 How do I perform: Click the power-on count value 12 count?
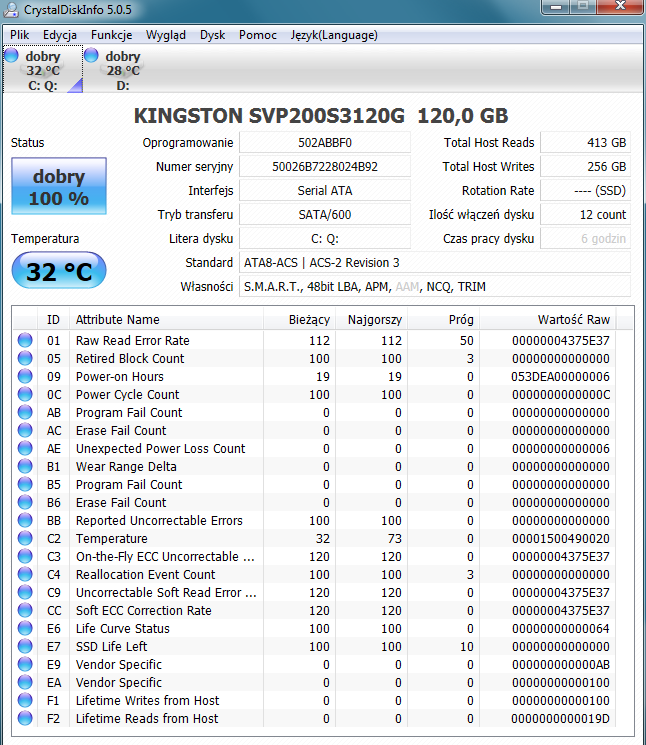(586, 215)
